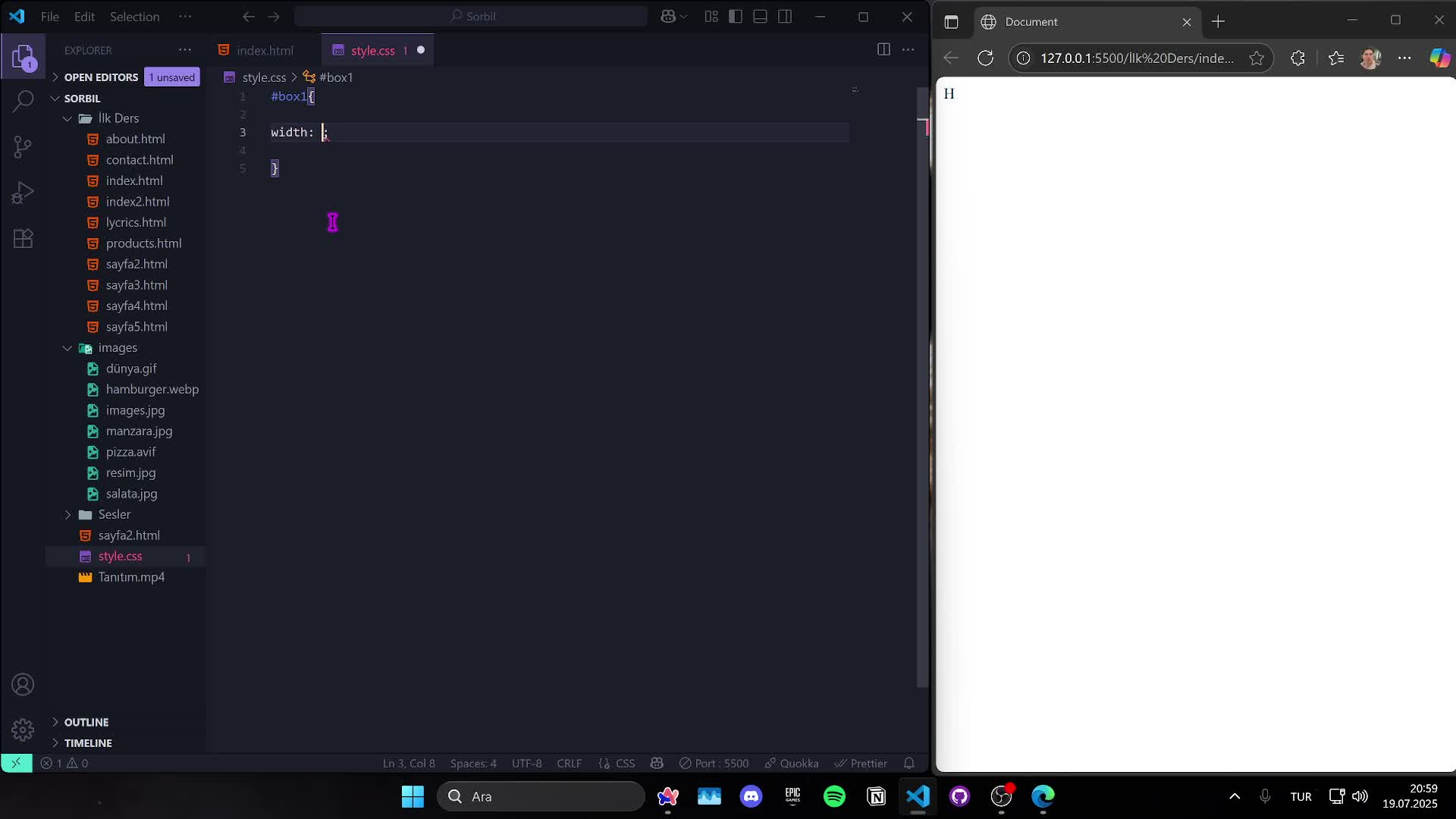Open the browser Extensions puzzle icon
This screenshot has height=819, width=1456.
tap(1298, 58)
